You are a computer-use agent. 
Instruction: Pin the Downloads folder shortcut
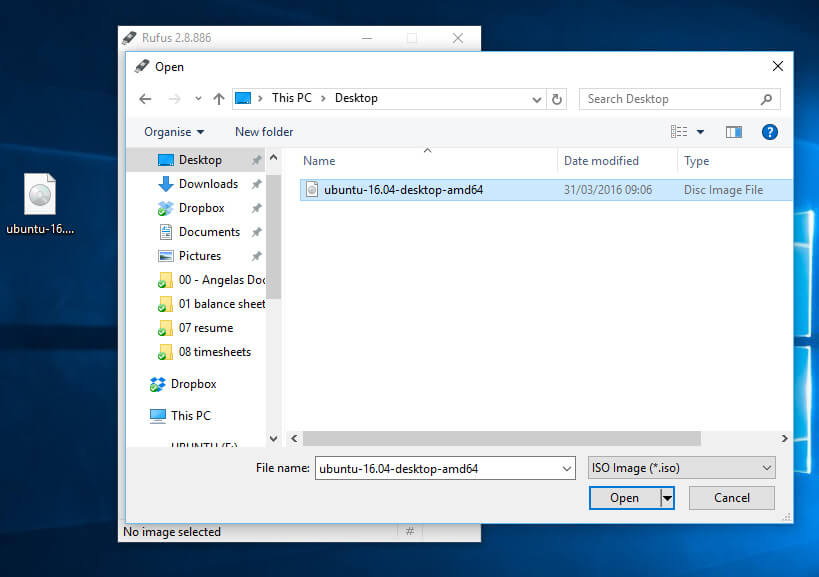257,184
